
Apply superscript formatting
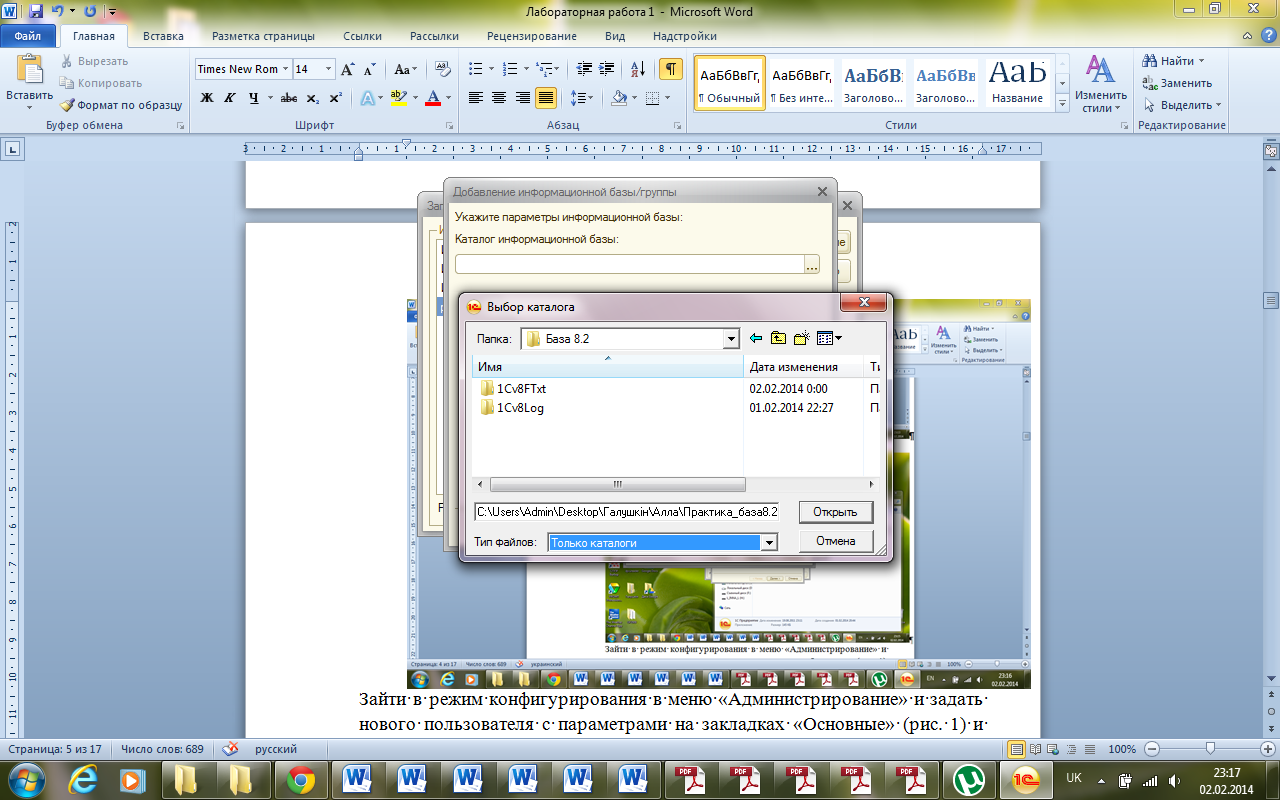[x=336, y=98]
